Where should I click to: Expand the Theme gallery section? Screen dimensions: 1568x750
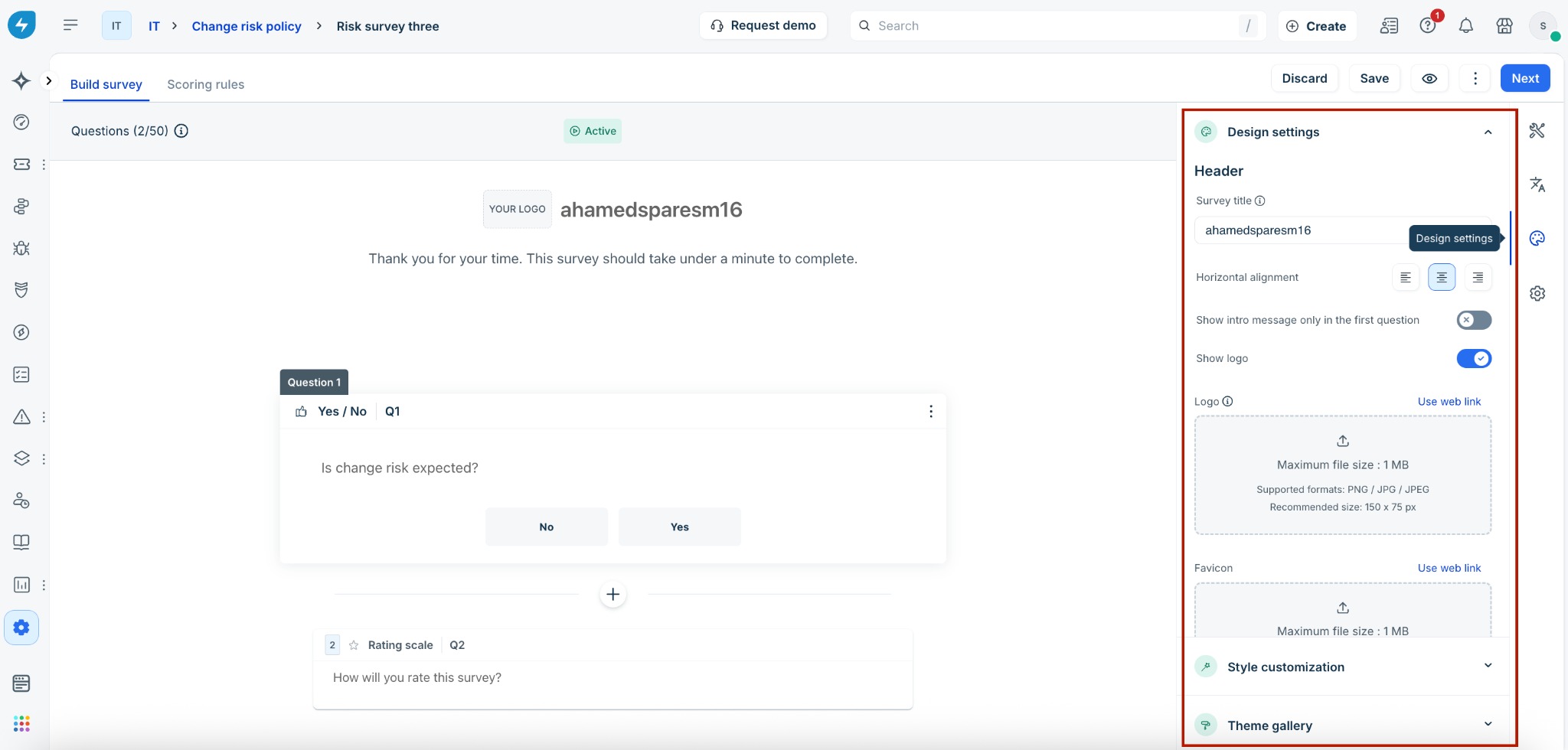point(1344,725)
